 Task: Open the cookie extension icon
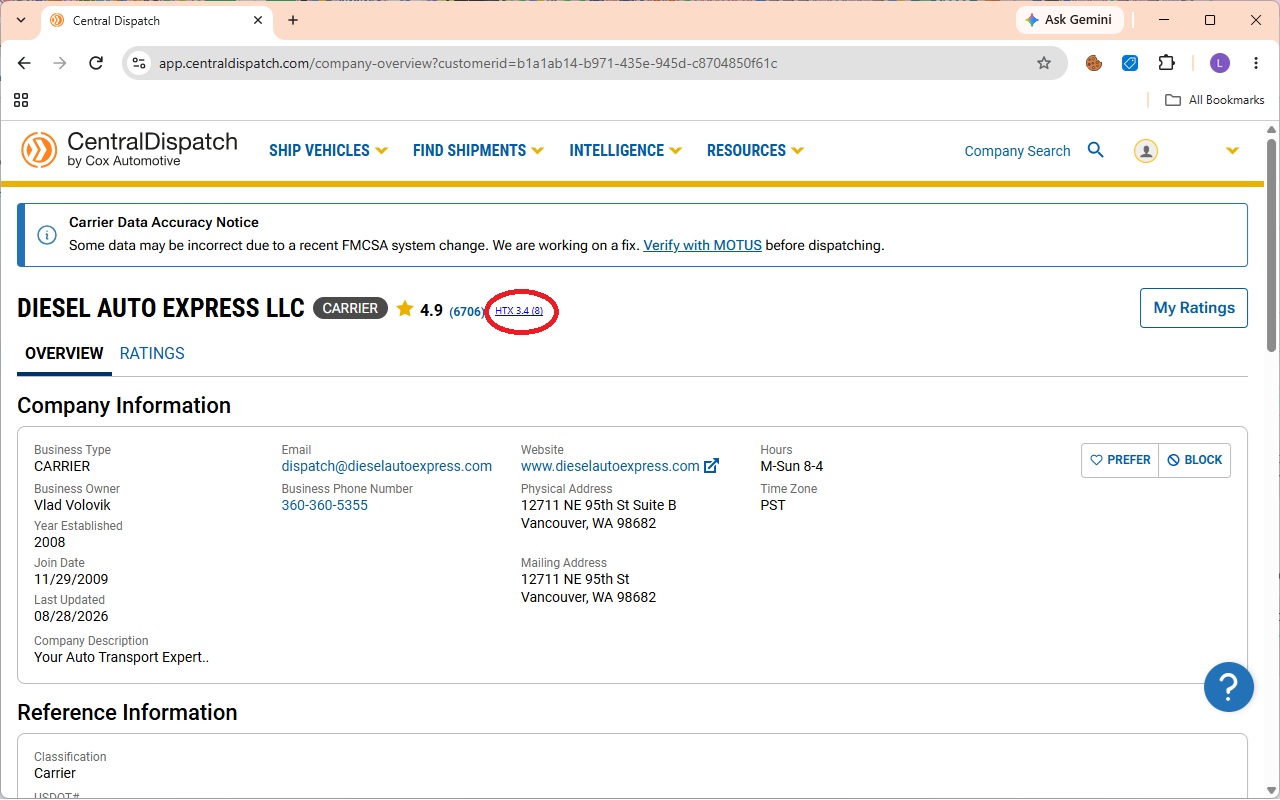pos(1094,63)
